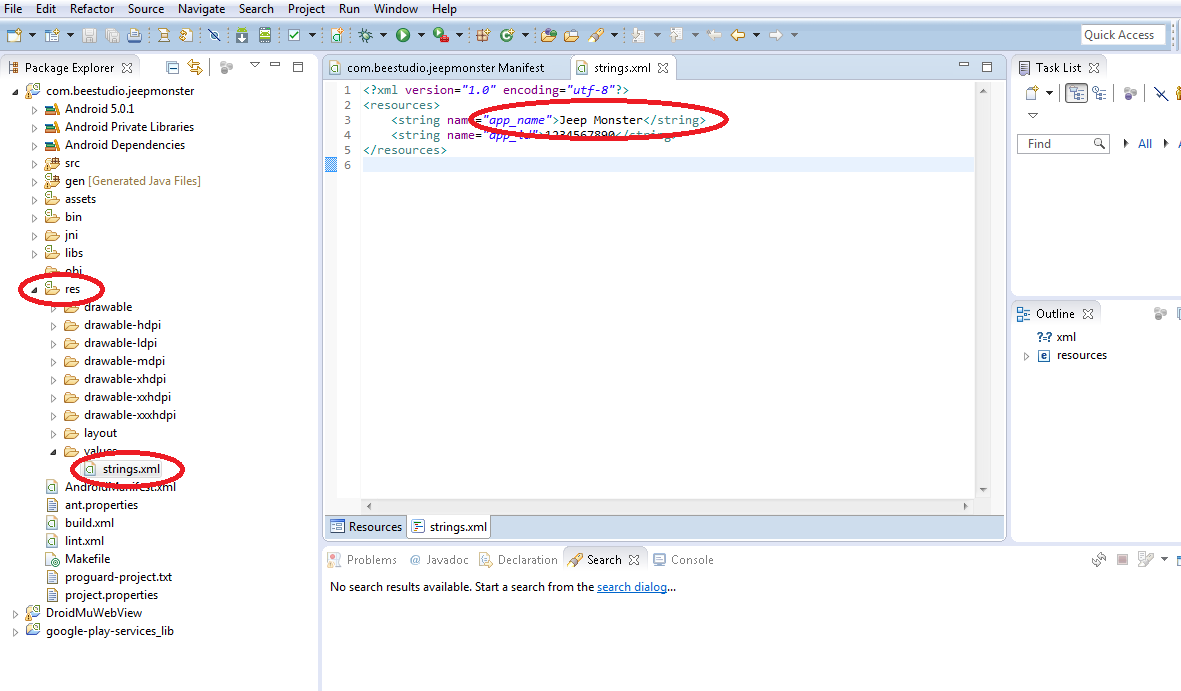
Task: Open the search dialog link in Search view
Action: pyautogui.click(x=631, y=586)
